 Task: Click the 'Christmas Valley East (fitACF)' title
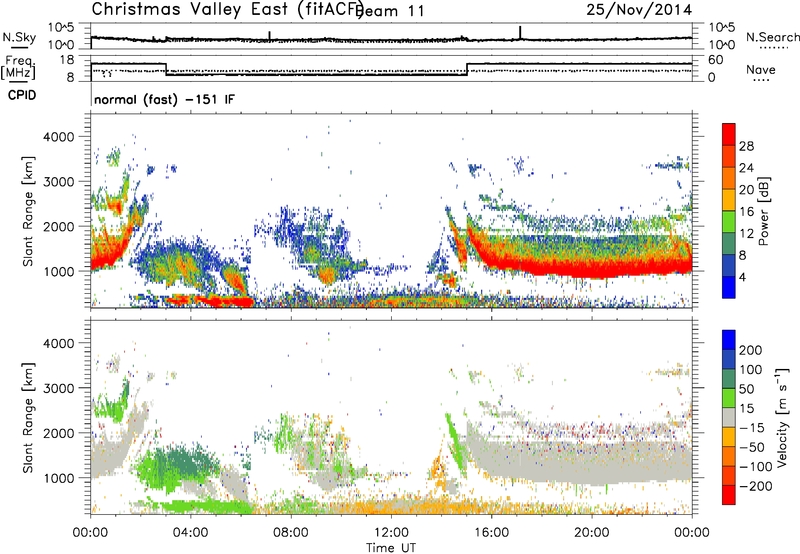point(228,9)
